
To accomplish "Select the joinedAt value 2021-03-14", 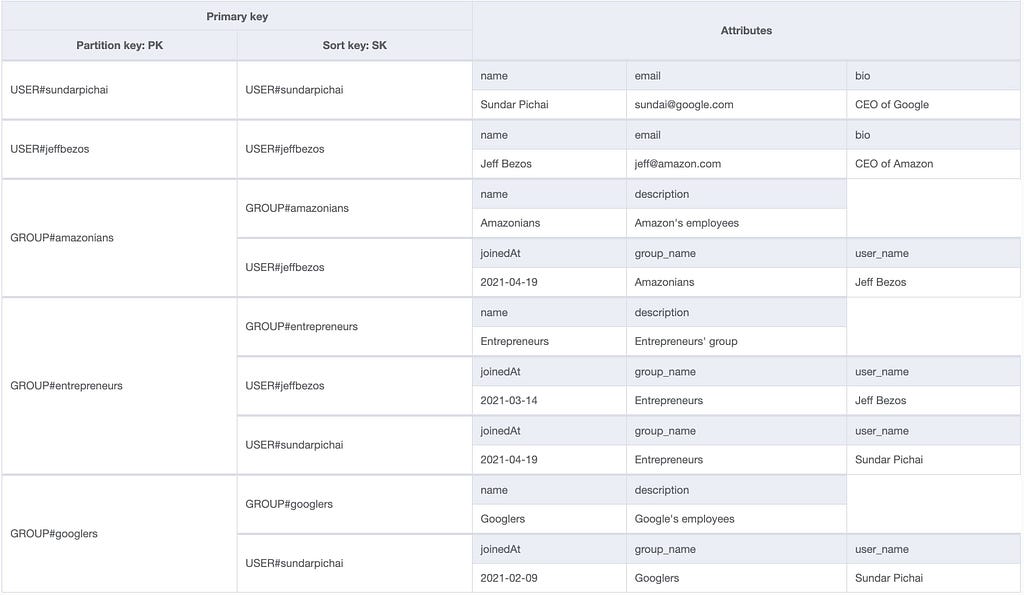I will (x=549, y=400).
